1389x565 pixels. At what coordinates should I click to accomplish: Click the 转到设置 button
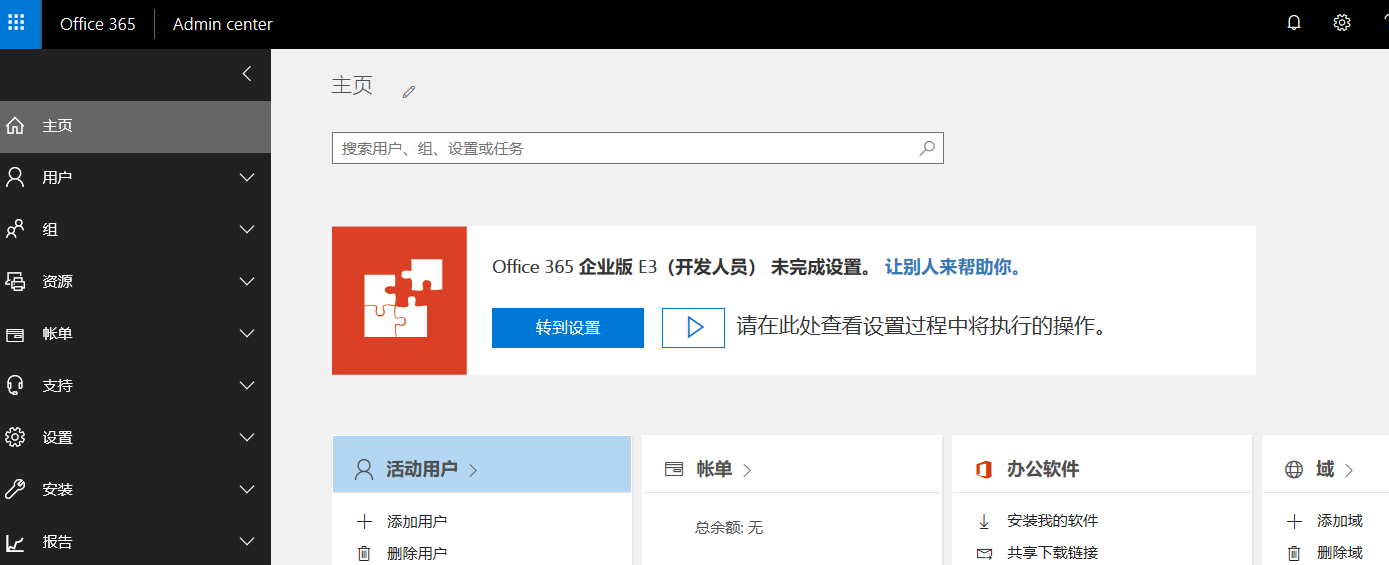click(568, 327)
